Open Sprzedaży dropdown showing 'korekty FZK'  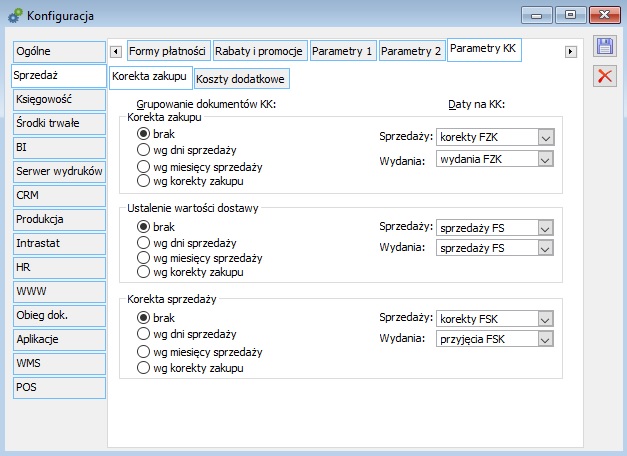[495, 137]
